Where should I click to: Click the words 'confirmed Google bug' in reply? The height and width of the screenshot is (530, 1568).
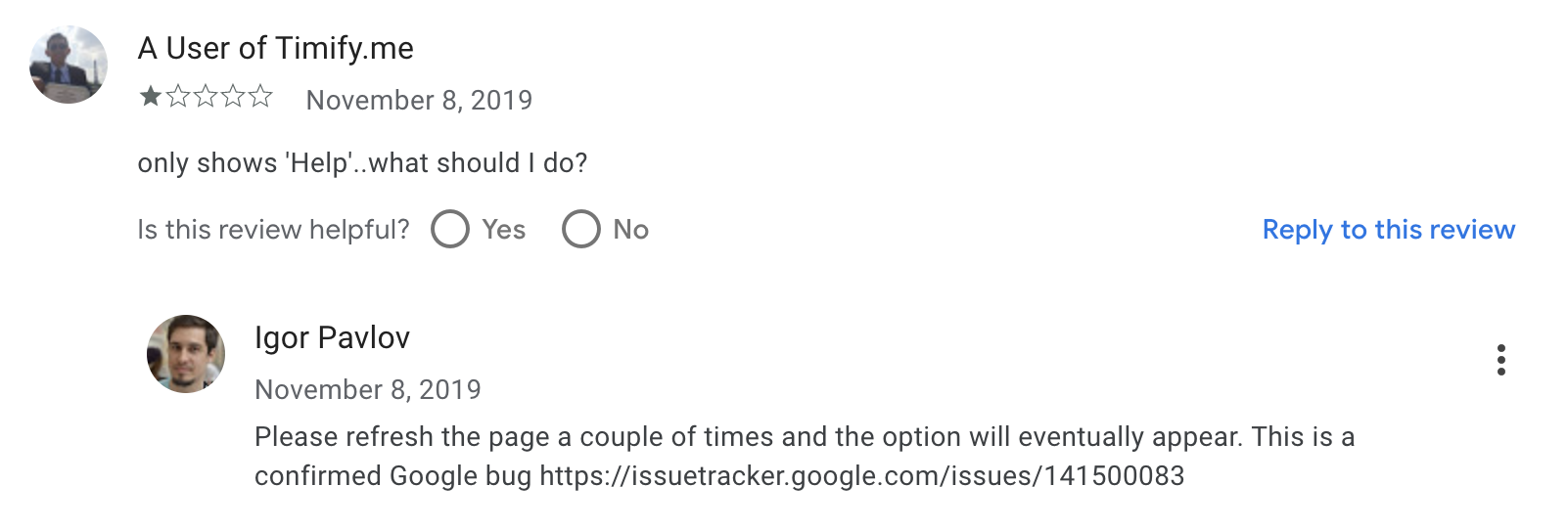click(392, 476)
